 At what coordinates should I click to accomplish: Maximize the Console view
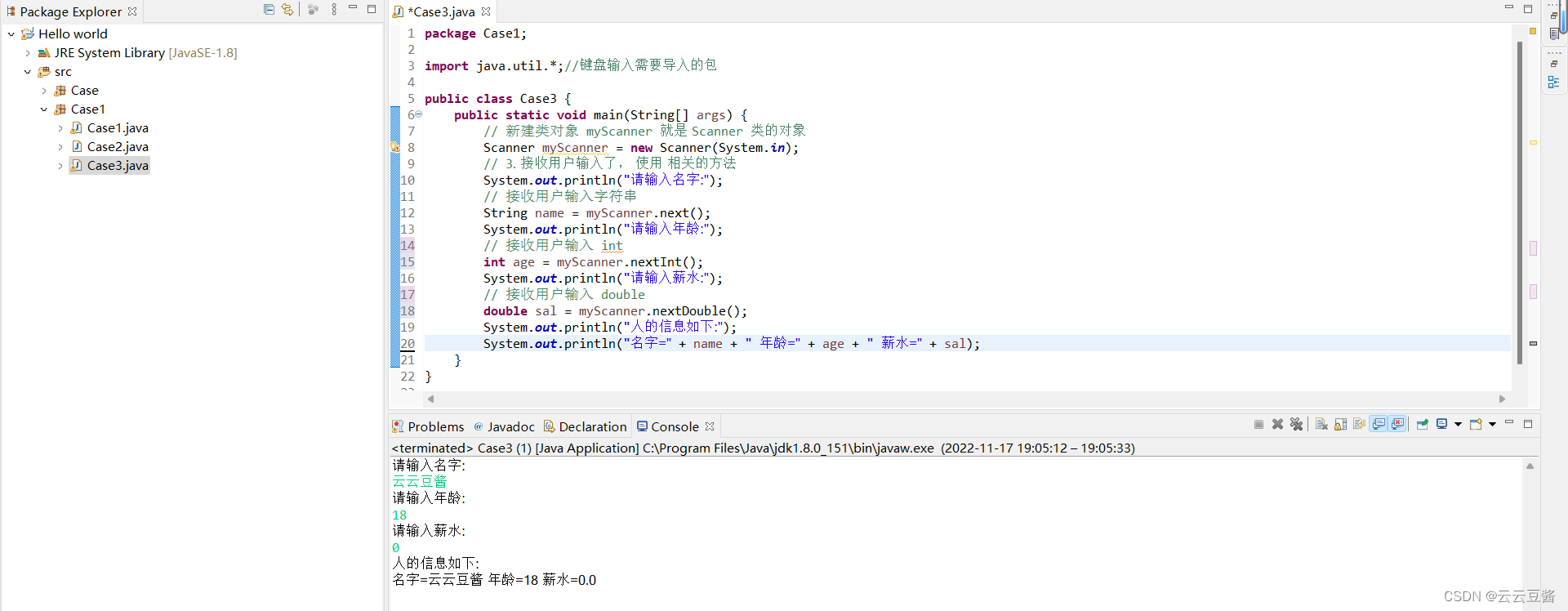pyautogui.click(x=1528, y=423)
